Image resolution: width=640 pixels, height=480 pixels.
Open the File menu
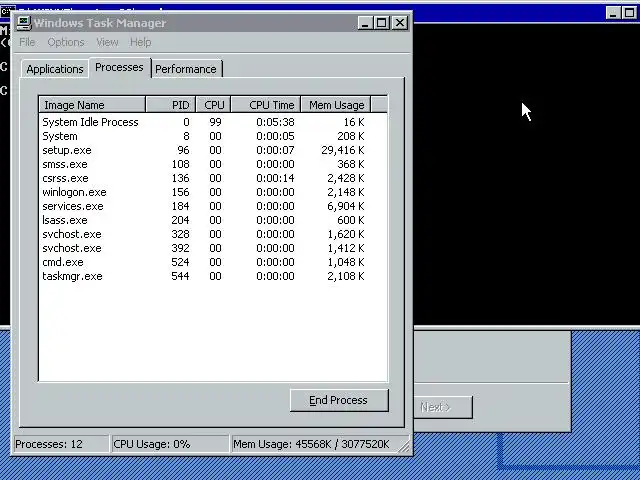tap(27, 42)
